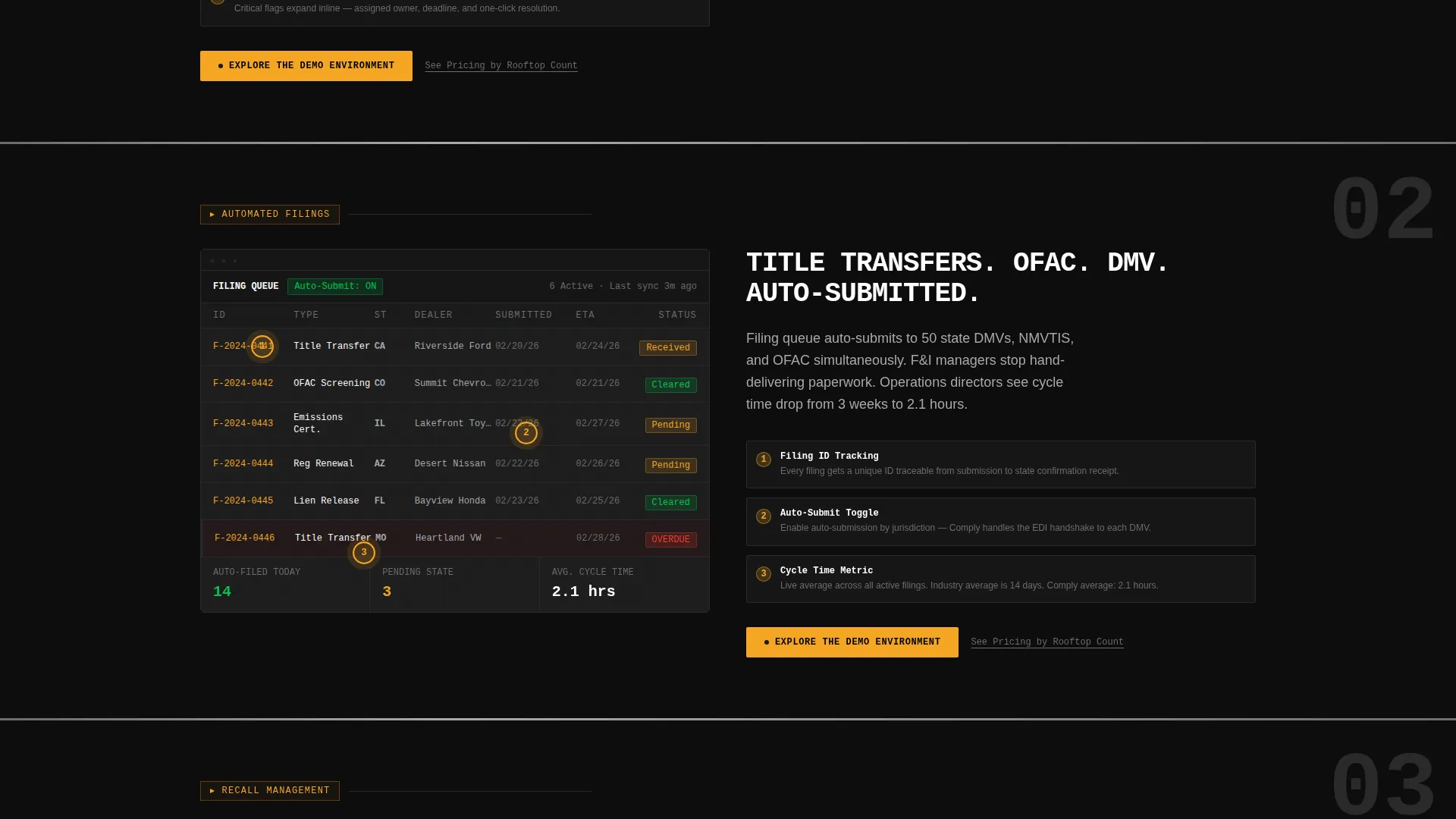1456x819 pixels.
Task: Select the Heartland VW dealer cell
Action: [x=448, y=538]
